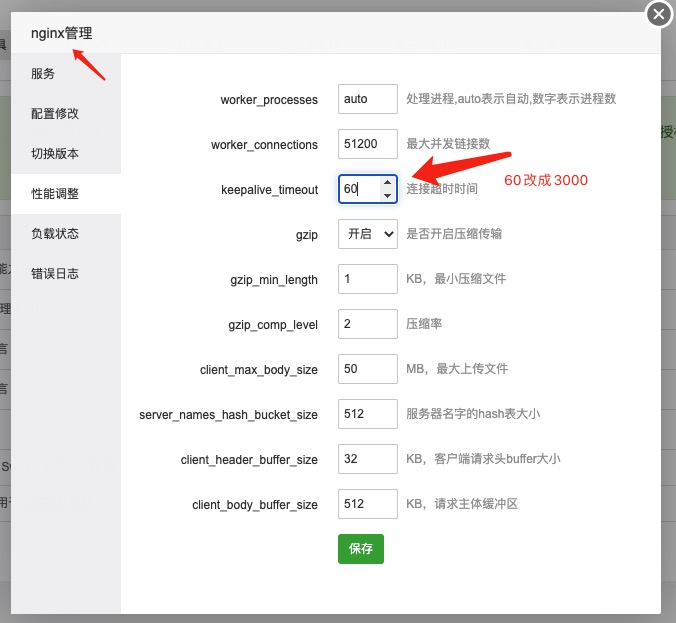Increase keepalive_timeout with the up arrow
Screen dimensions: 676x623
388,182
